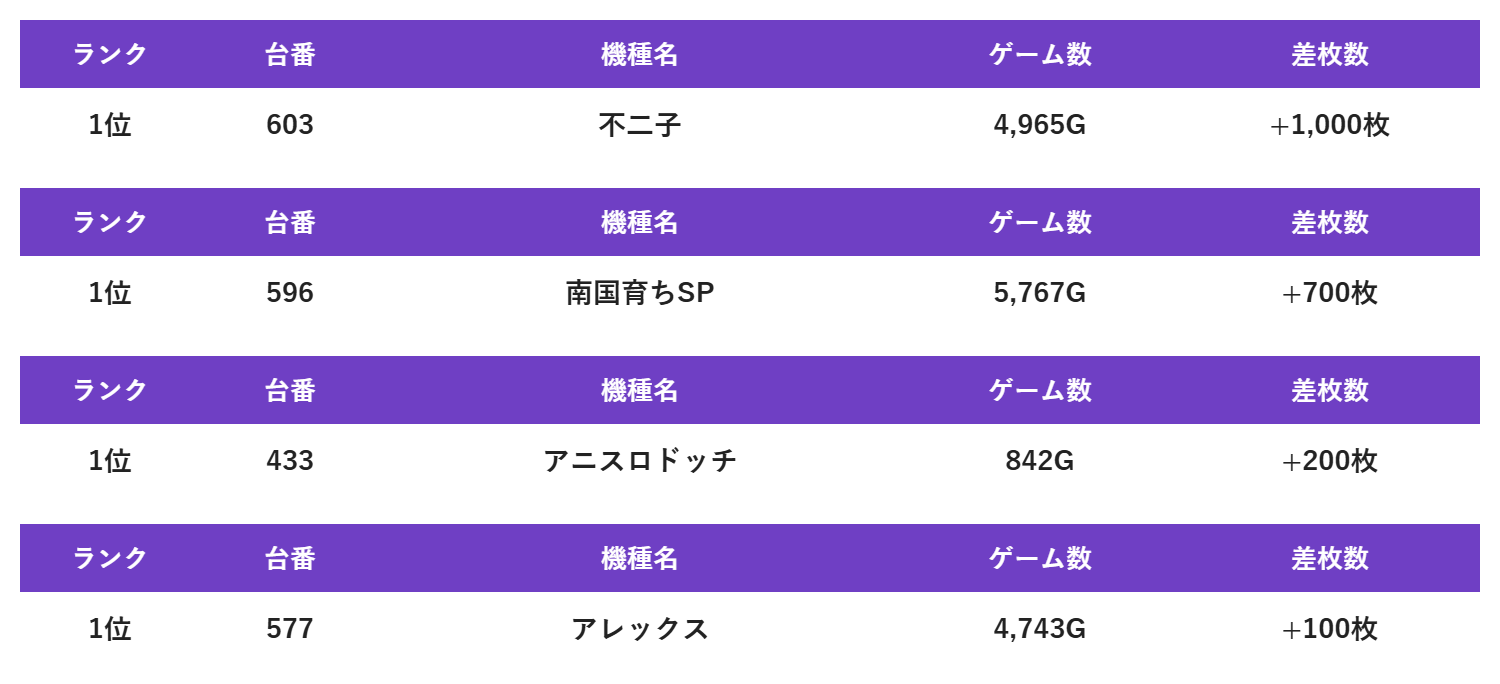1500x684 pixels.
Task: Click the 842G game count
Action: click(1040, 461)
